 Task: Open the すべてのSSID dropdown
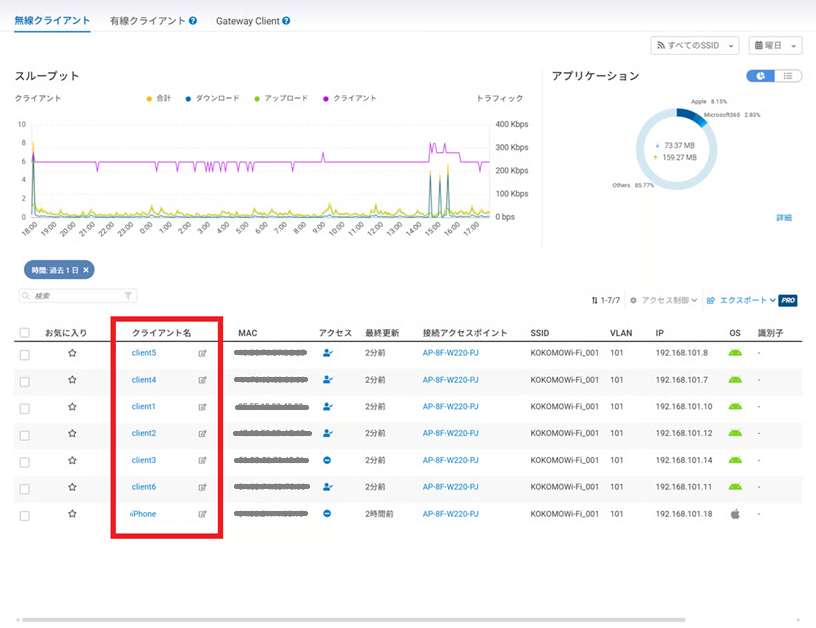(694, 46)
